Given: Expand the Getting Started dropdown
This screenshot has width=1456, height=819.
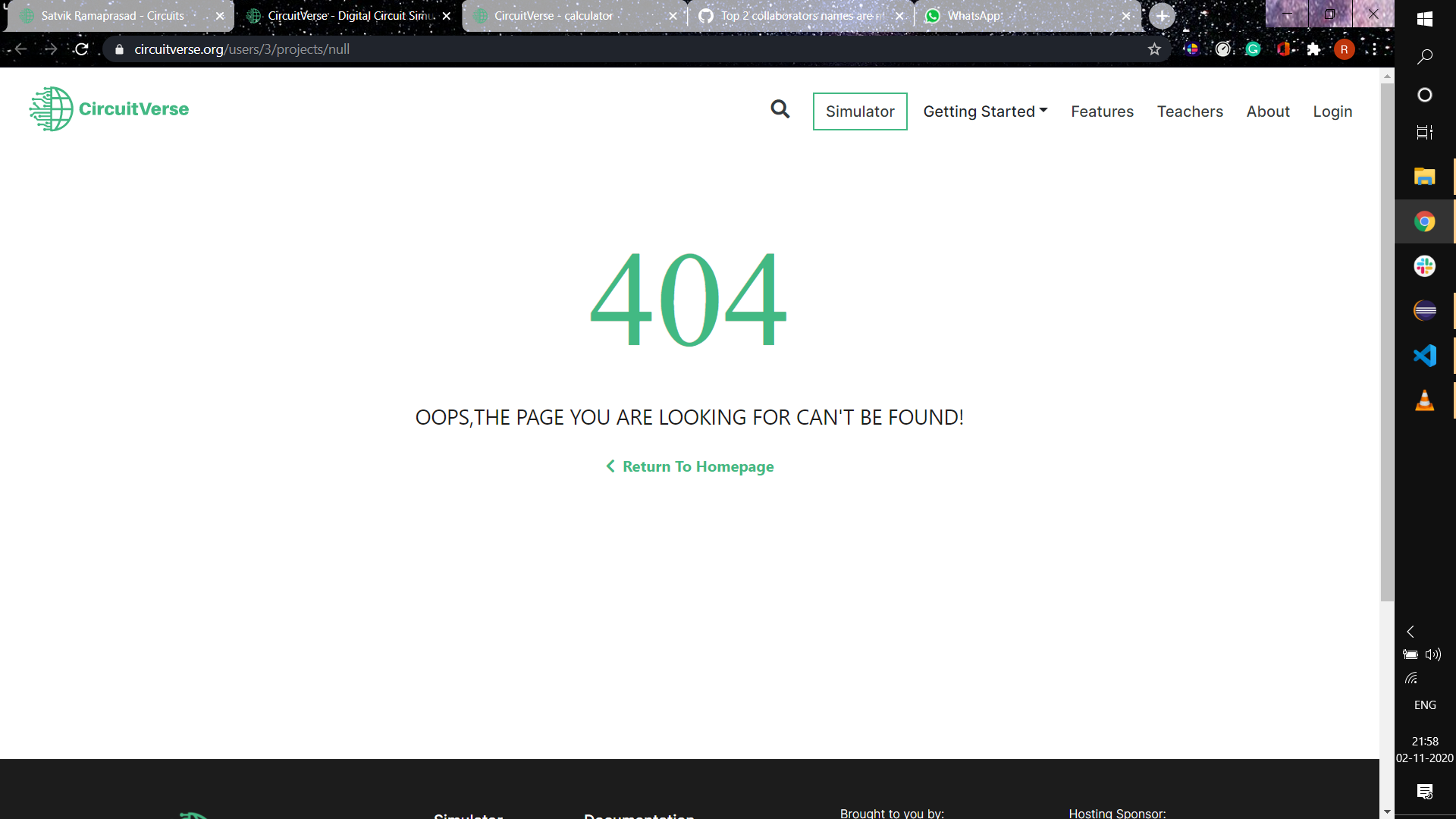Looking at the screenshot, I should coord(985,111).
